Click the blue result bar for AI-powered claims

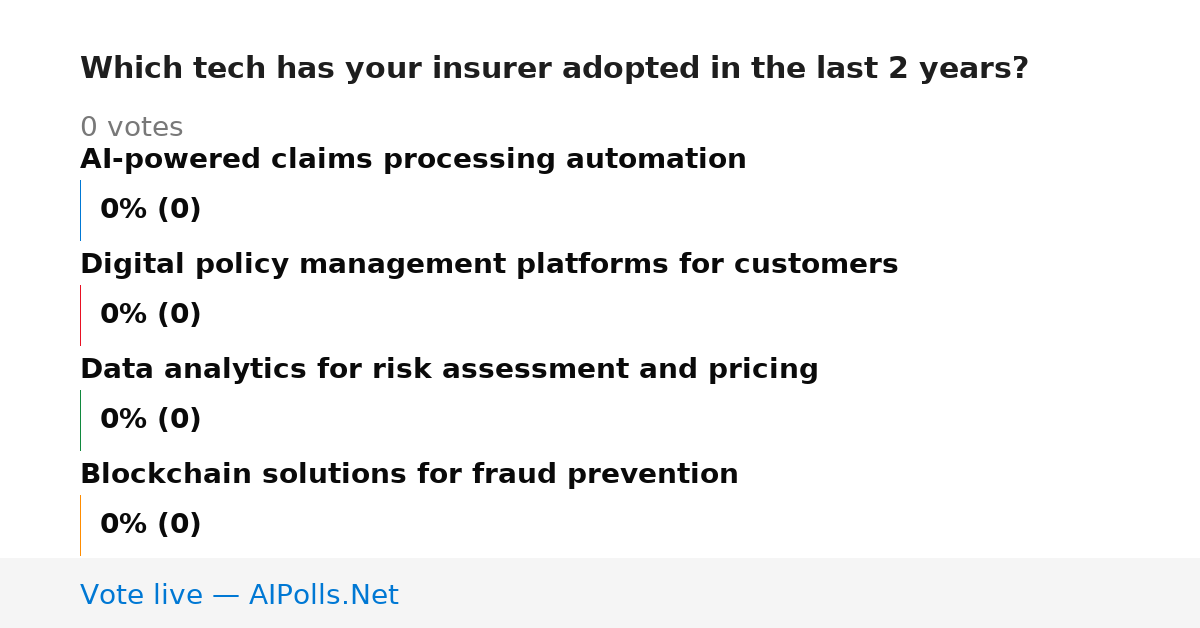click(80, 210)
